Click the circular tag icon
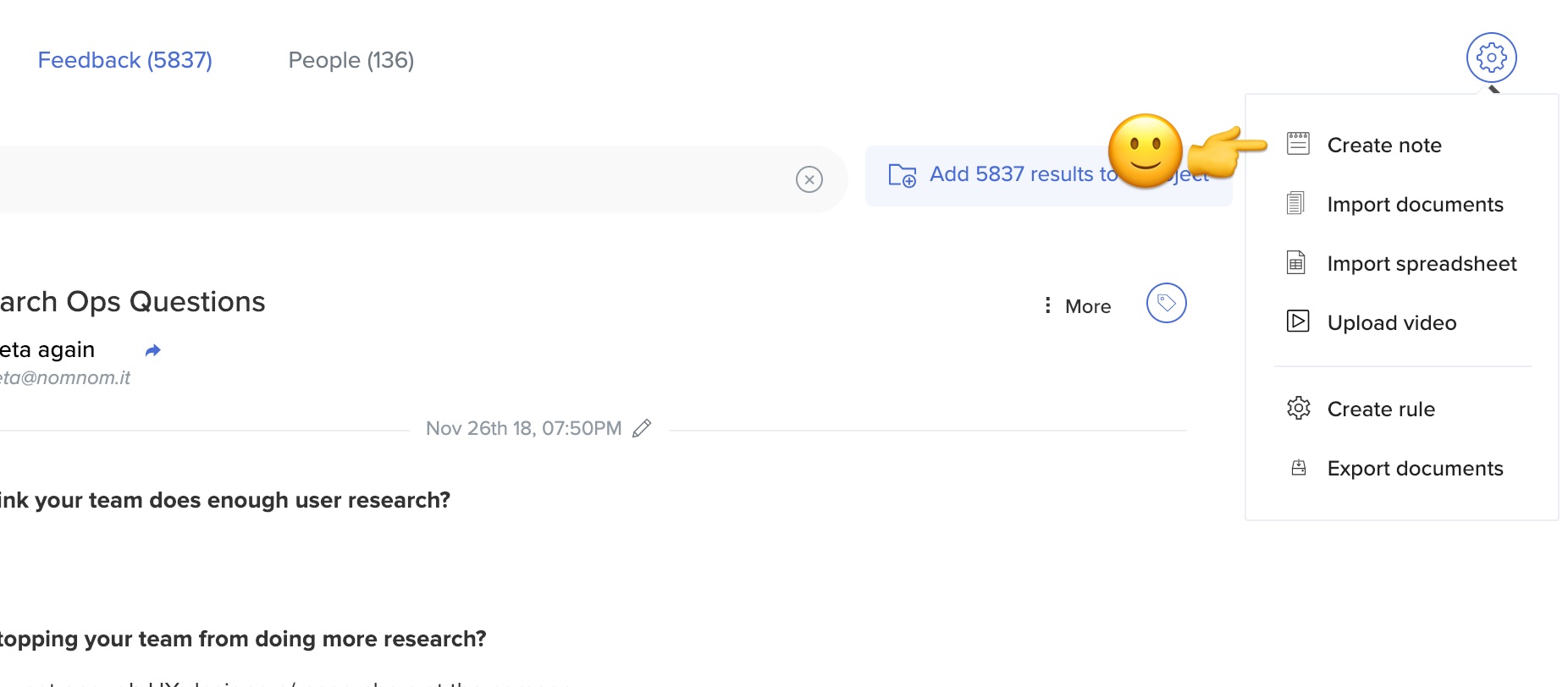Image resolution: width=1568 pixels, height=687 pixels. coord(1166,303)
